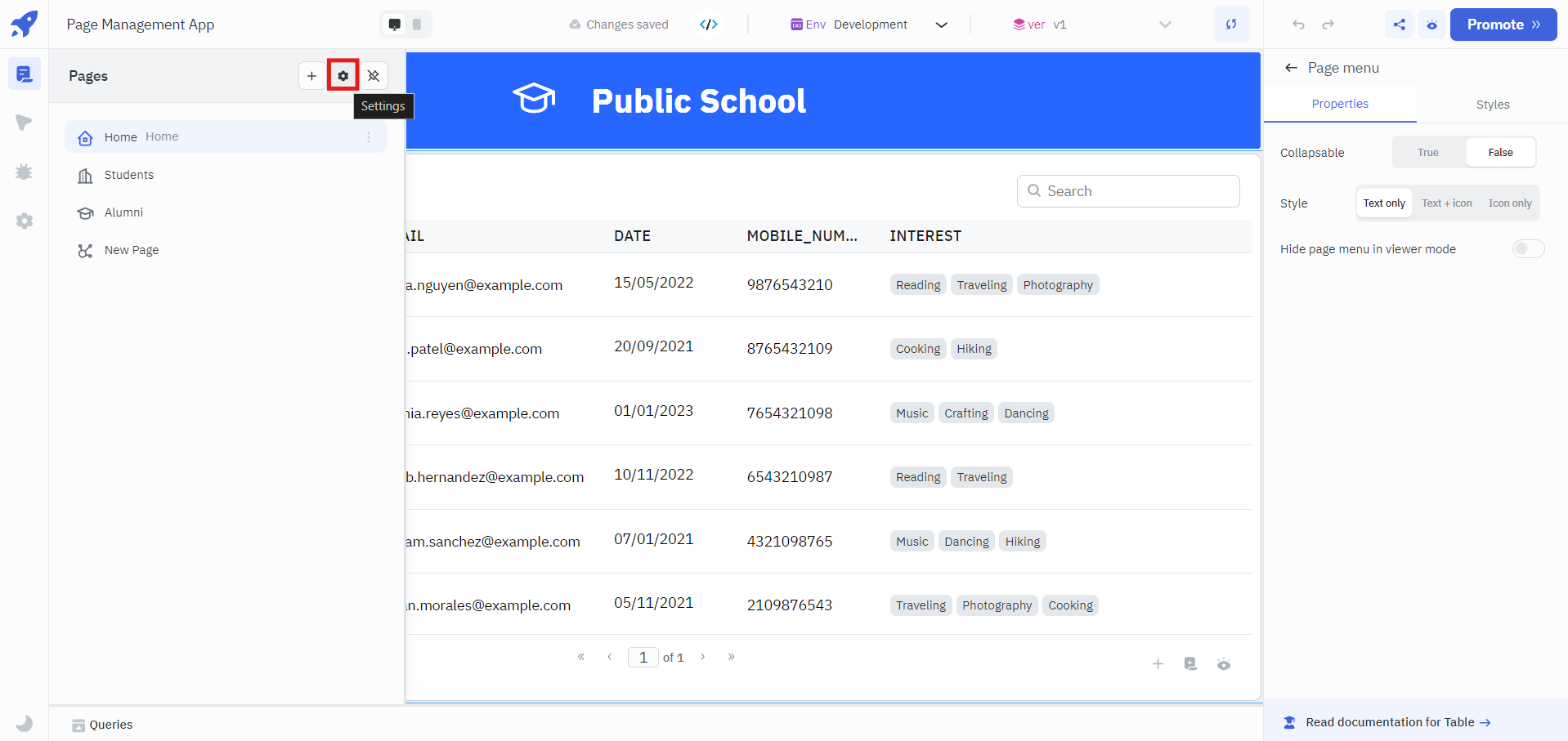This screenshot has width=1568, height=741.
Task: Click the Crafting interest tag
Action: click(x=966, y=413)
